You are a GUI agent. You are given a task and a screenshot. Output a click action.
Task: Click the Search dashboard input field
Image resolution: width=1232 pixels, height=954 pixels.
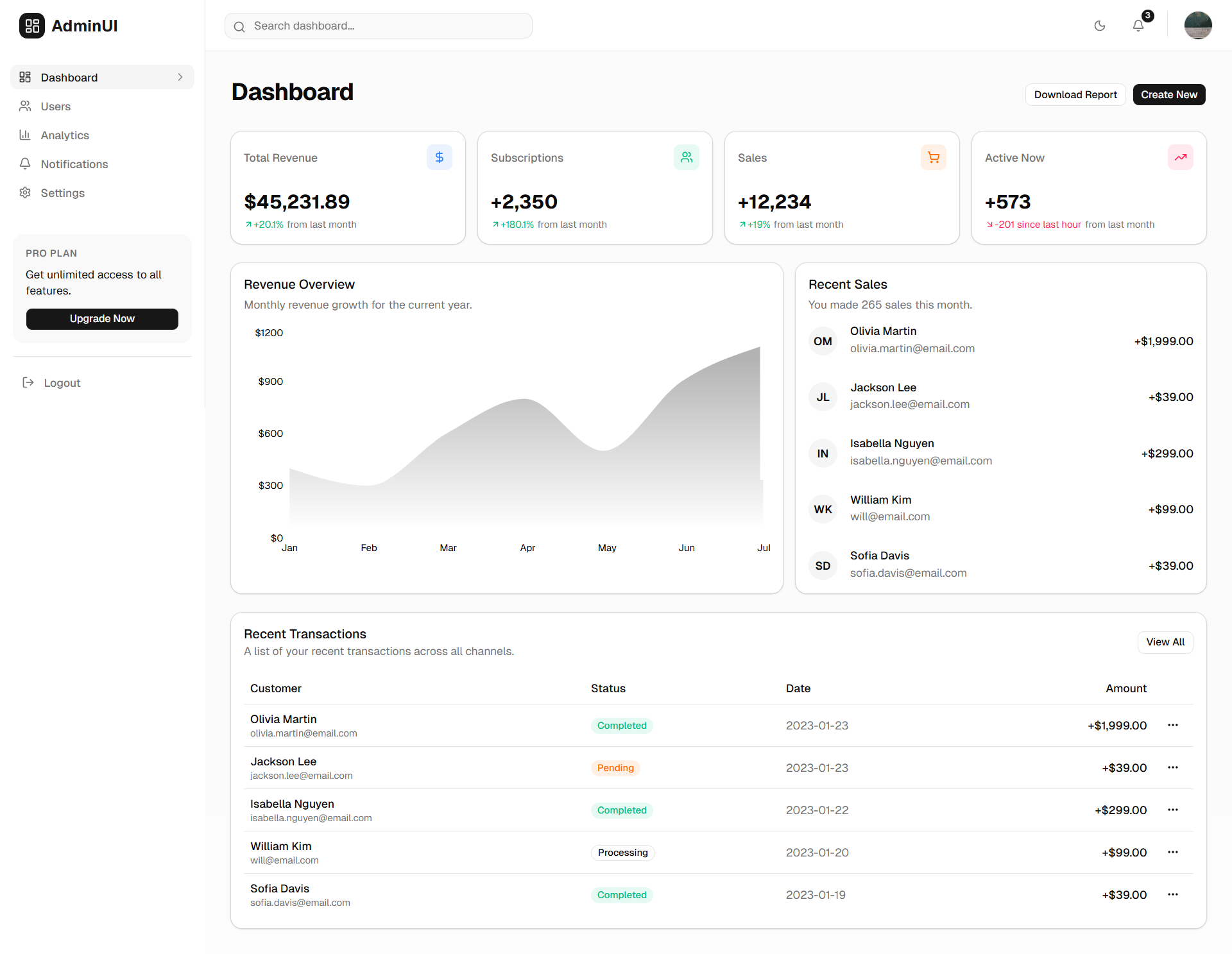[385, 26]
